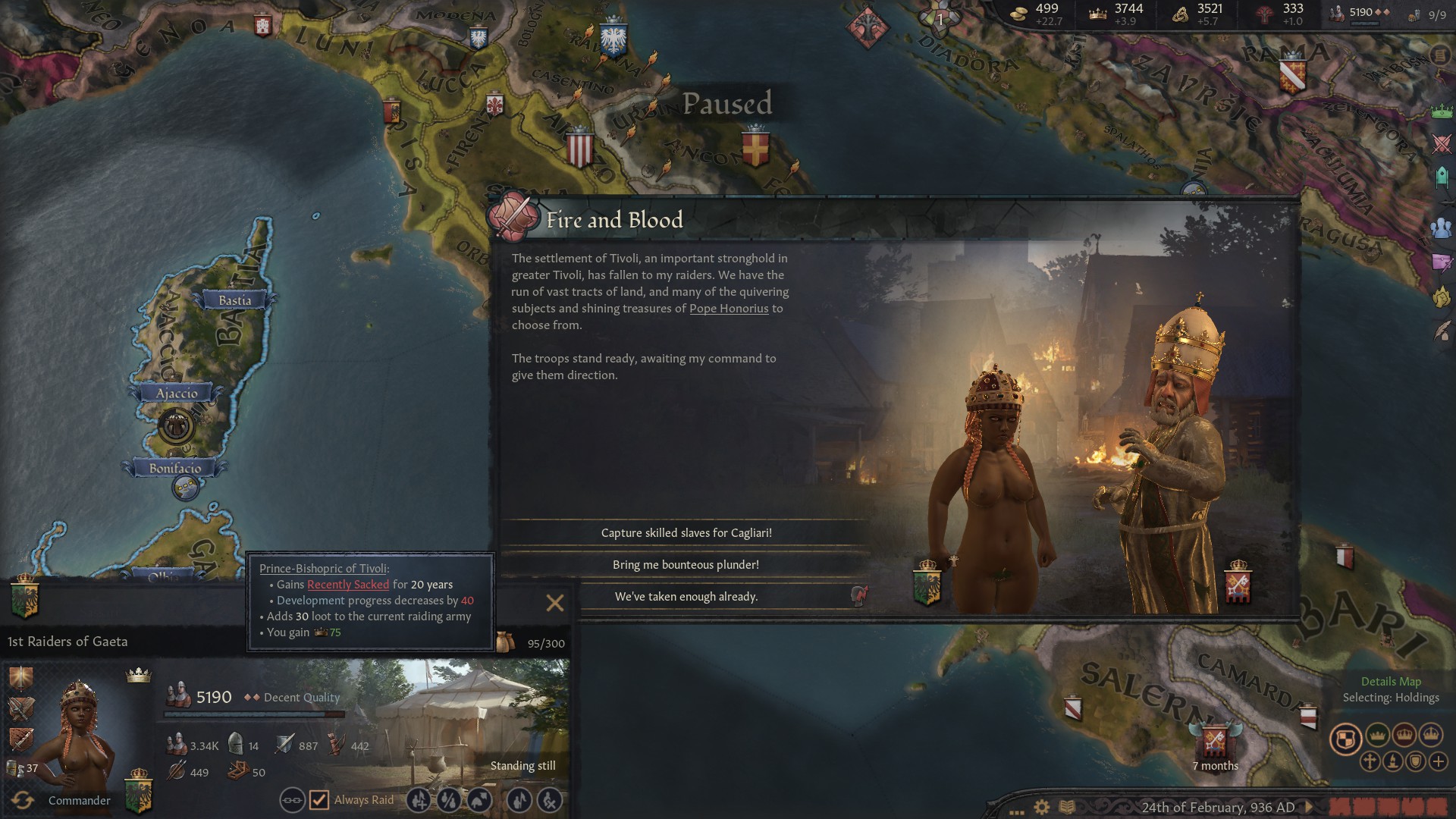Viewport: 1456px width, 819px height.
Task: Switch to the Faiths cross map mode
Action: 1370,761
